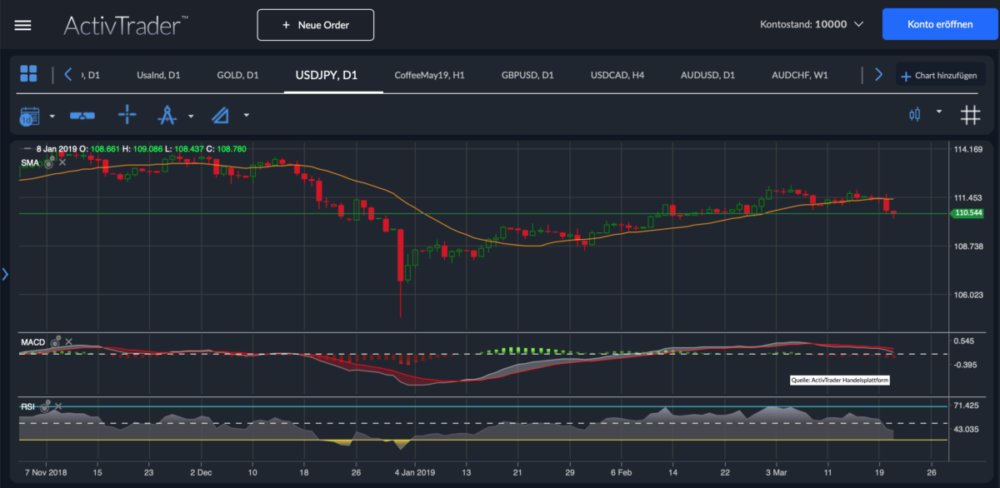Click the 7 Nov 2018 date label
The height and width of the screenshot is (488, 1000).
[46, 473]
